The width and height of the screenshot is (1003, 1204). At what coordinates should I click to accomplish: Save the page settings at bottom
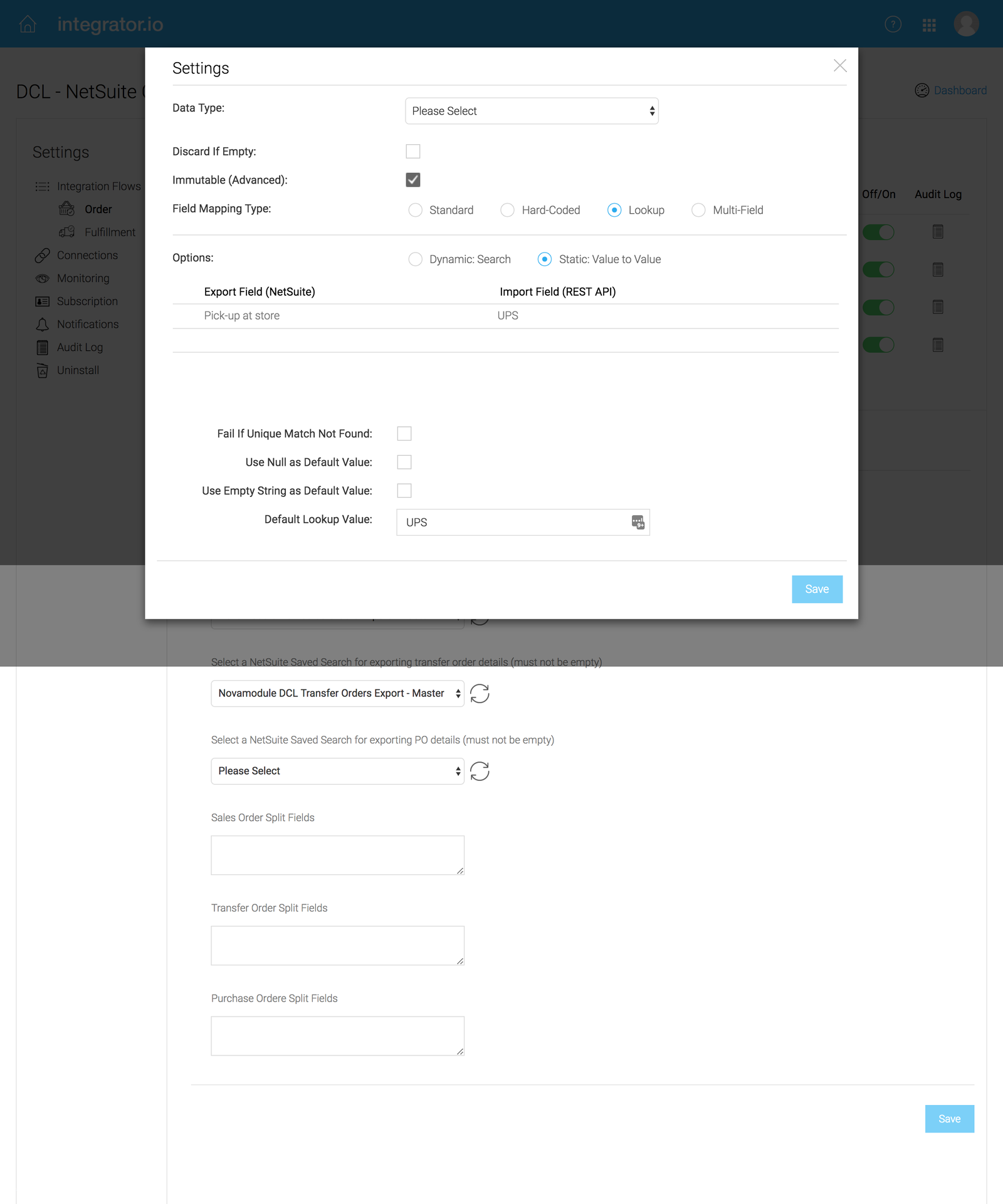(x=949, y=1119)
